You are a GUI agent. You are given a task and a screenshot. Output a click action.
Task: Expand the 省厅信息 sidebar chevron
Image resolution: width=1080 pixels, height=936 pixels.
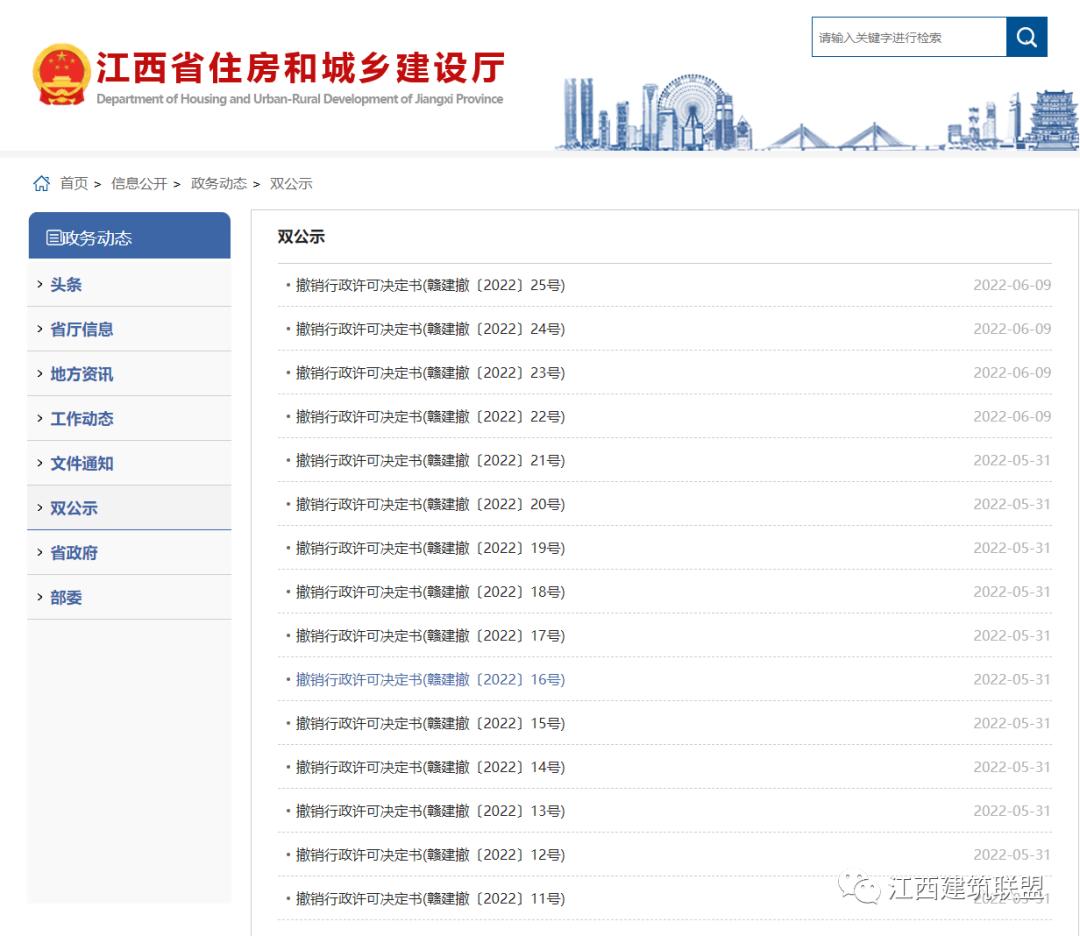40,329
